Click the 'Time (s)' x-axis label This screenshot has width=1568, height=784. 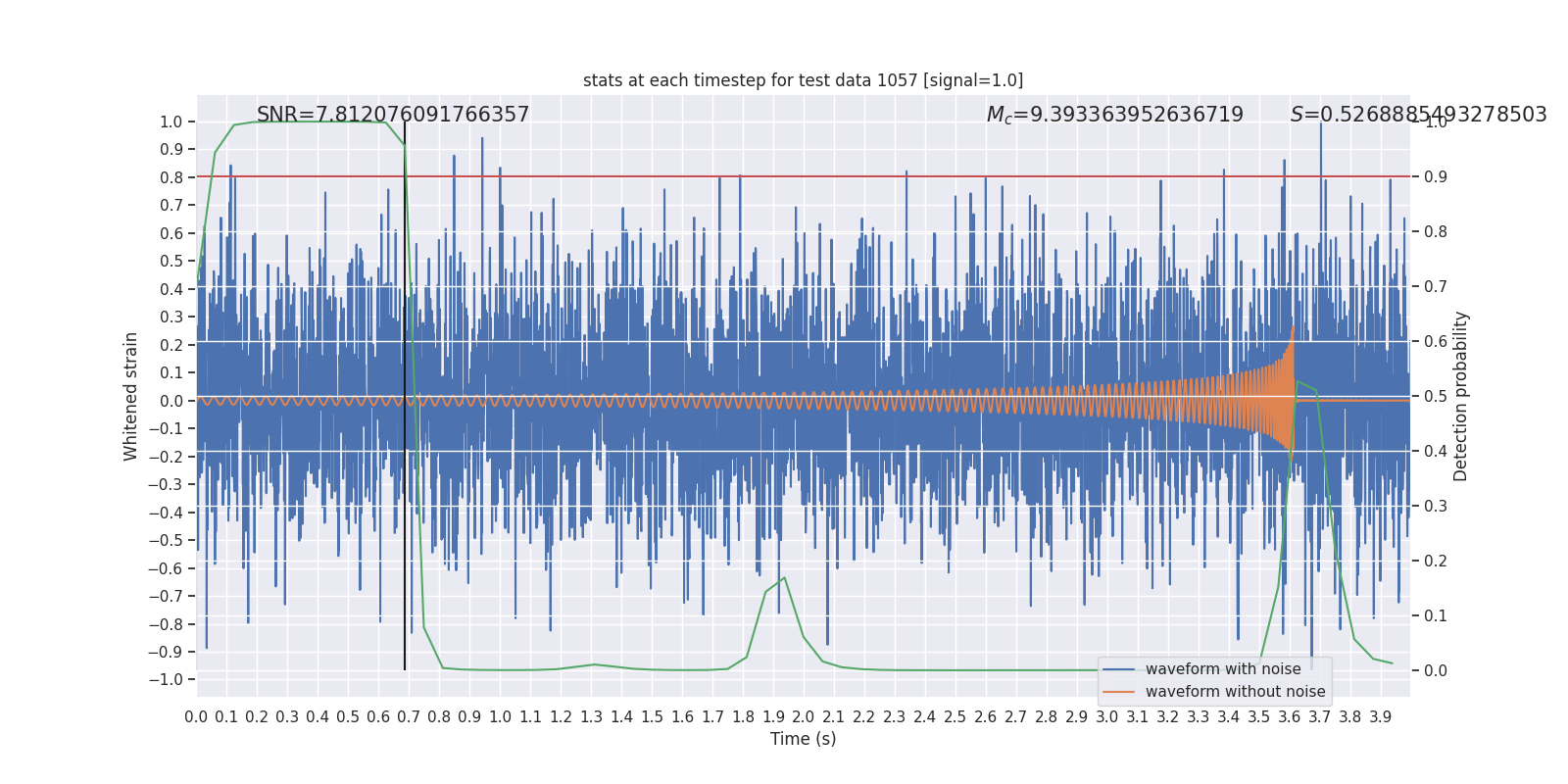pyautogui.click(x=803, y=739)
